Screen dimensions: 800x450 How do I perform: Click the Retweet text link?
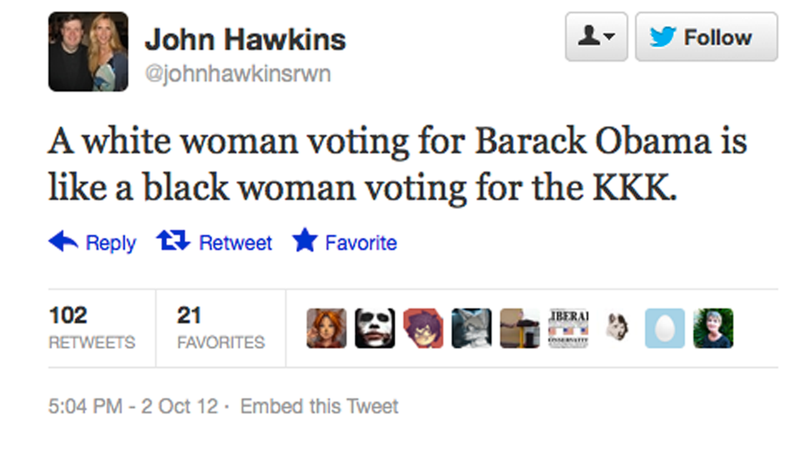[235, 243]
